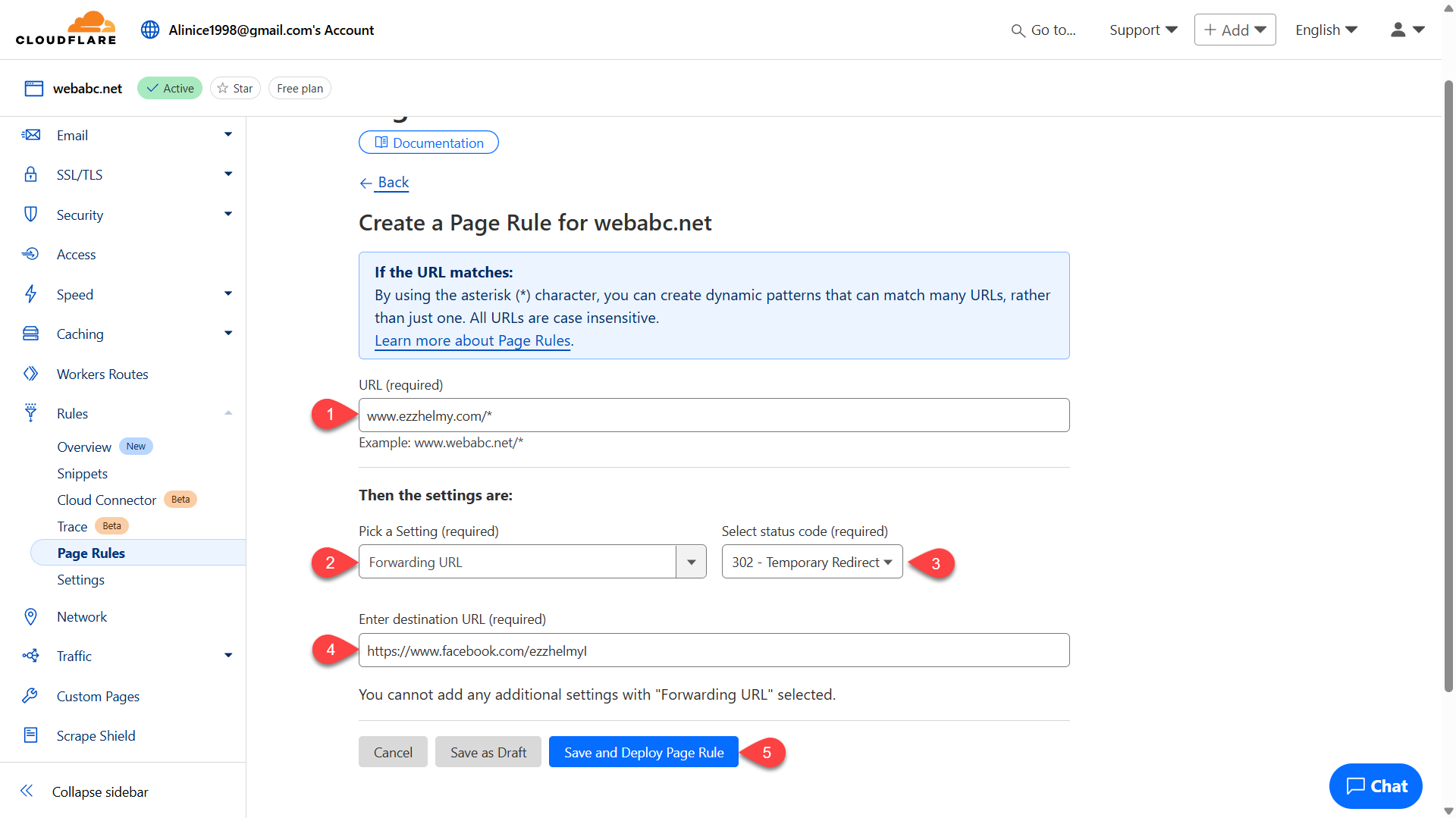Click the Cloudflare logo
The width and height of the screenshot is (1456, 818).
(x=66, y=29)
